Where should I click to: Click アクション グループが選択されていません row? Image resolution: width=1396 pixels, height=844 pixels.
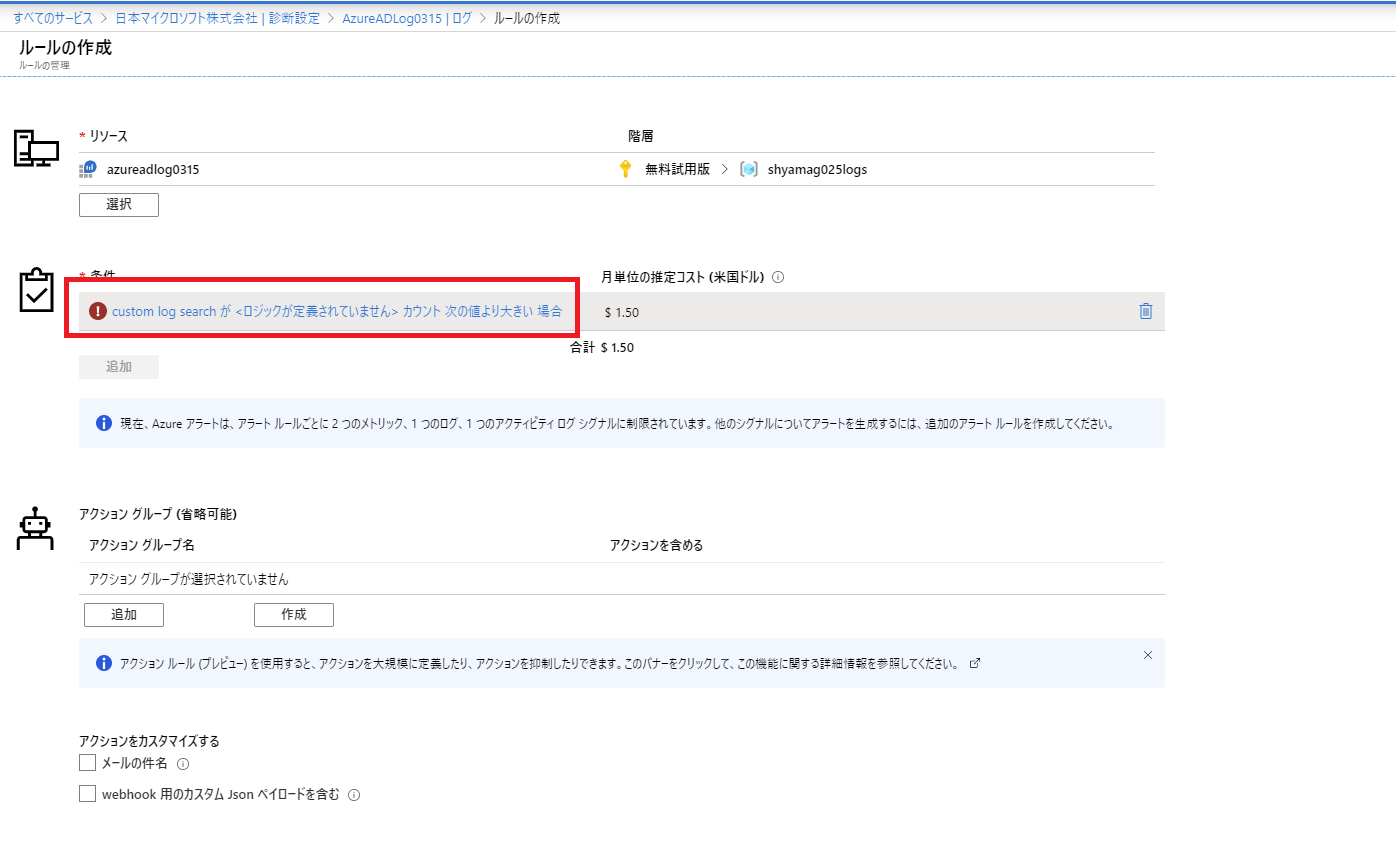(x=622, y=579)
